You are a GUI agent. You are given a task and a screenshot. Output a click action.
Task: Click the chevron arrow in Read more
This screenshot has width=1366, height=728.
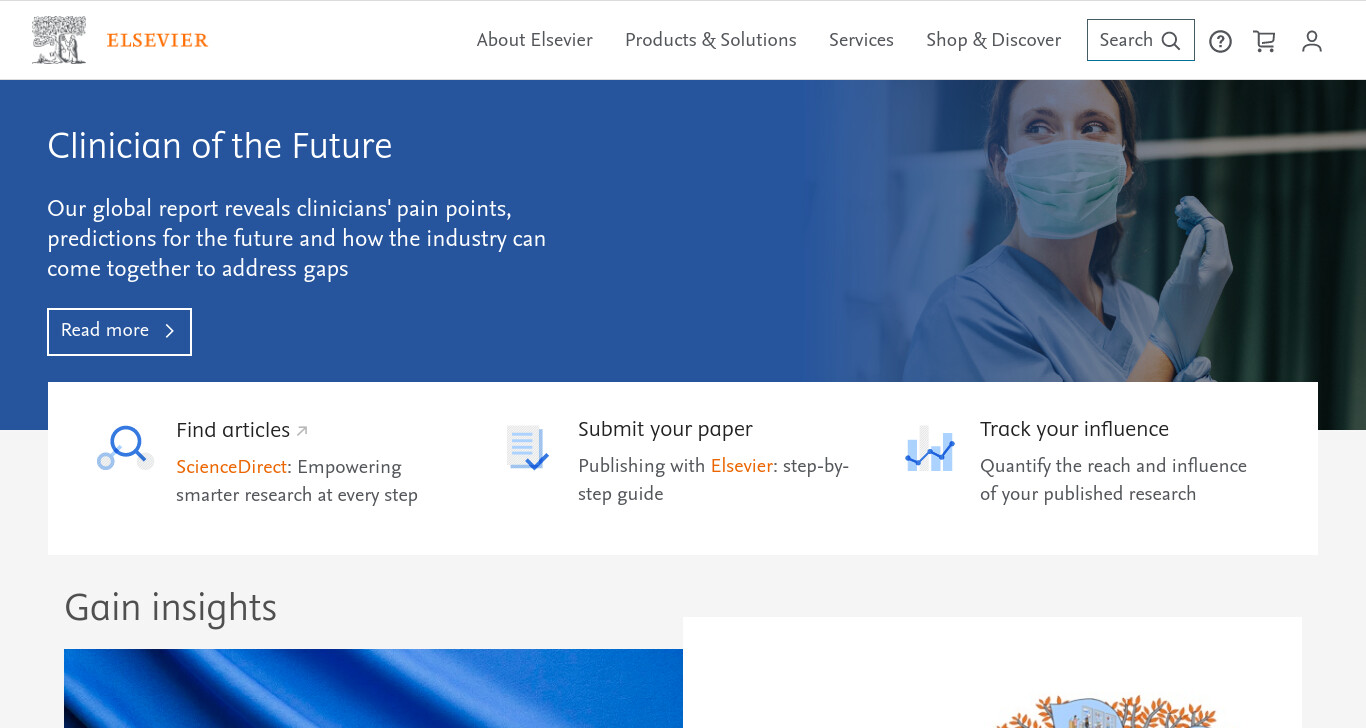tap(169, 331)
